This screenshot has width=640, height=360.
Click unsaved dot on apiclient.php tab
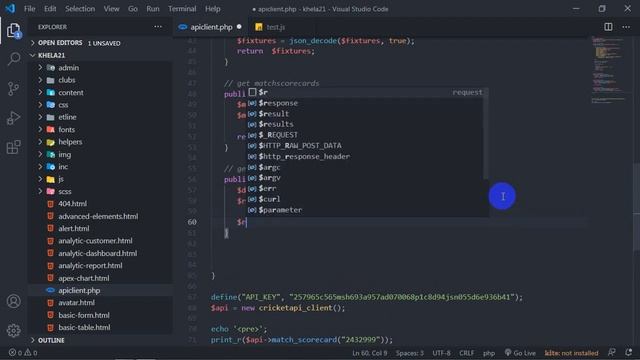pos(239,27)
